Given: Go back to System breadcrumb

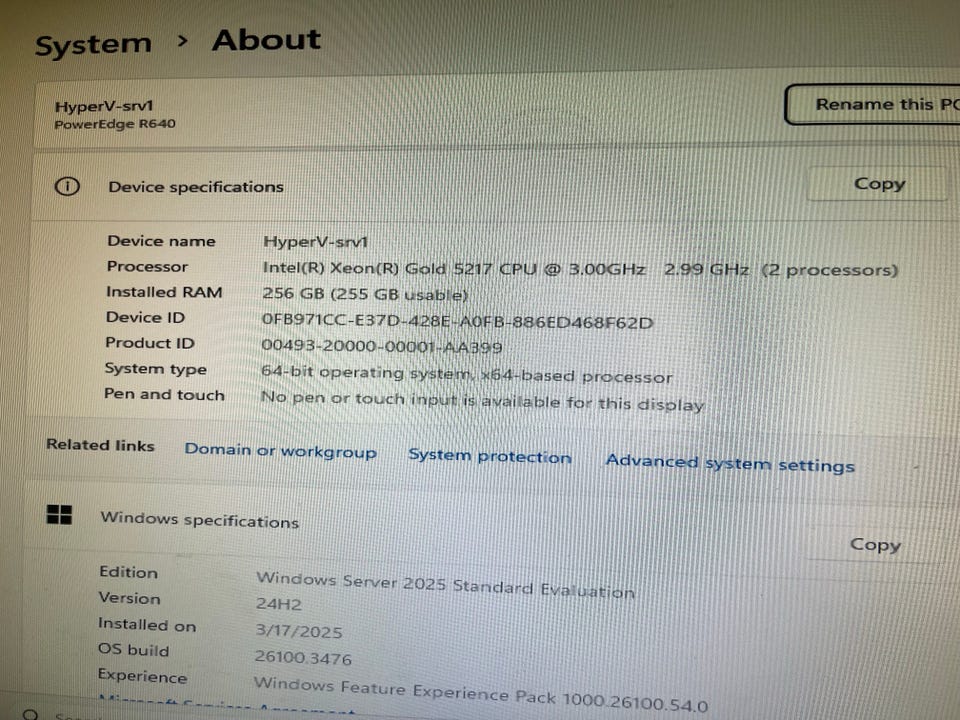Looking at the screenshot, I should coord(93,44).
